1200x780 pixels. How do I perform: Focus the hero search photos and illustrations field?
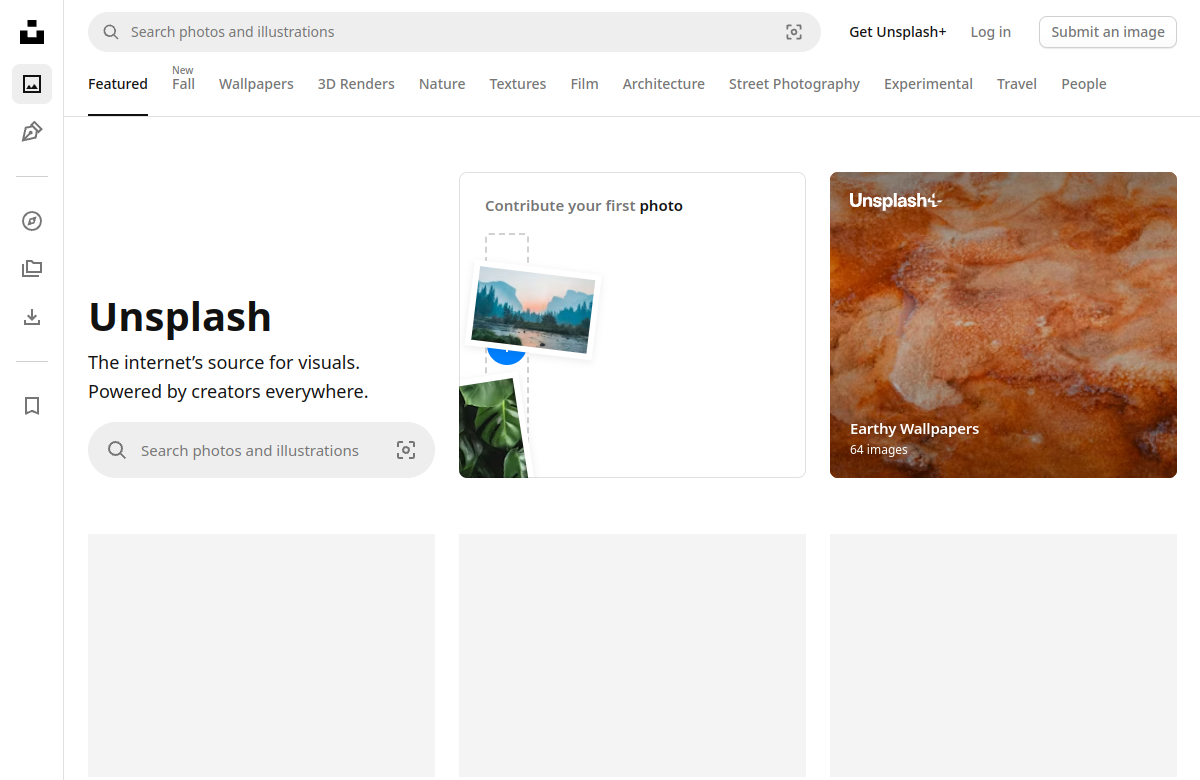tap(261, 450)
